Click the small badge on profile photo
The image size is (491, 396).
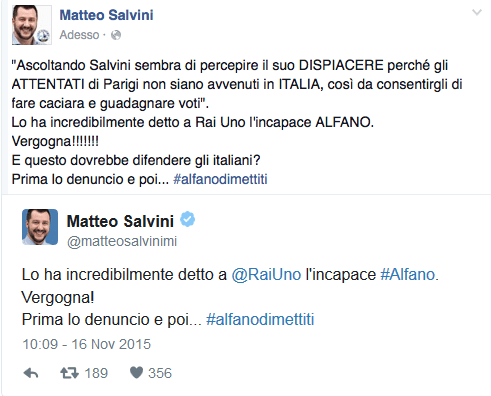pos(43,36)
